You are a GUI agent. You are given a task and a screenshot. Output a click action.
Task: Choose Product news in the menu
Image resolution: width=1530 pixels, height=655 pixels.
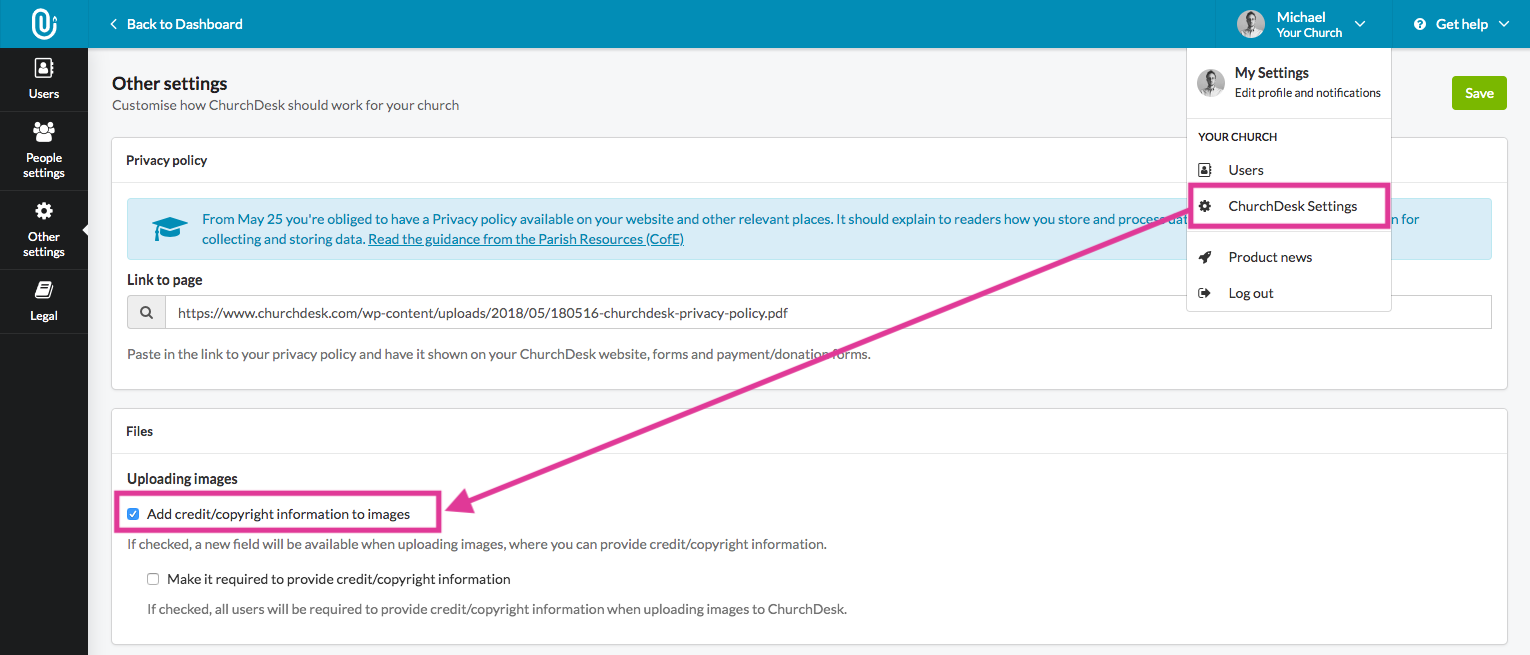pyautogui.click(x=1270, y=257)
